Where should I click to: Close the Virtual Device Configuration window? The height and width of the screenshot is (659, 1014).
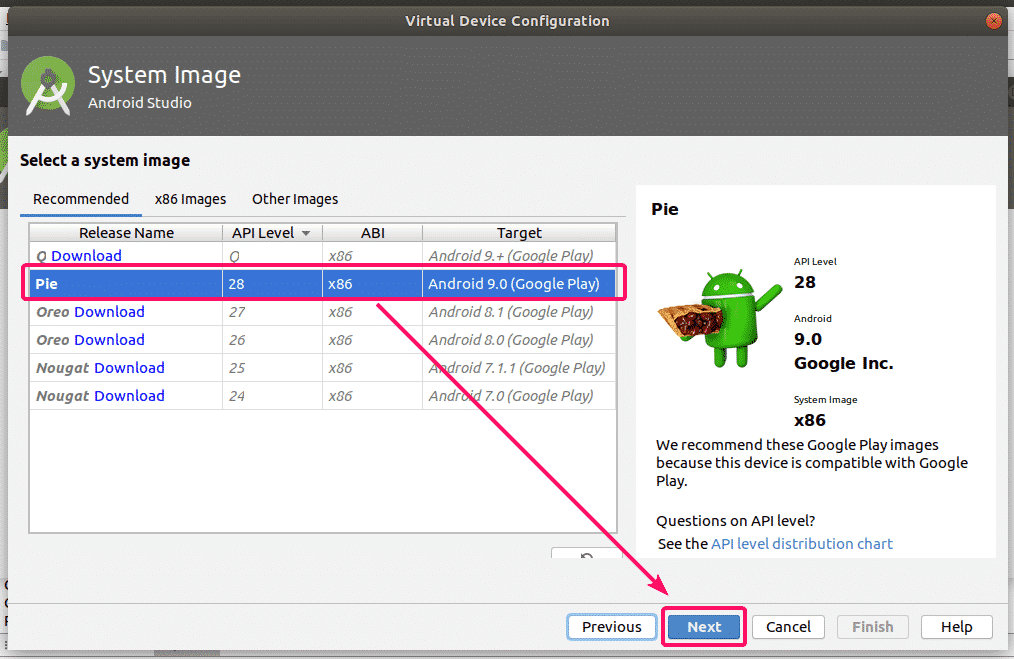pyautogui.click(x=993, y=21)
